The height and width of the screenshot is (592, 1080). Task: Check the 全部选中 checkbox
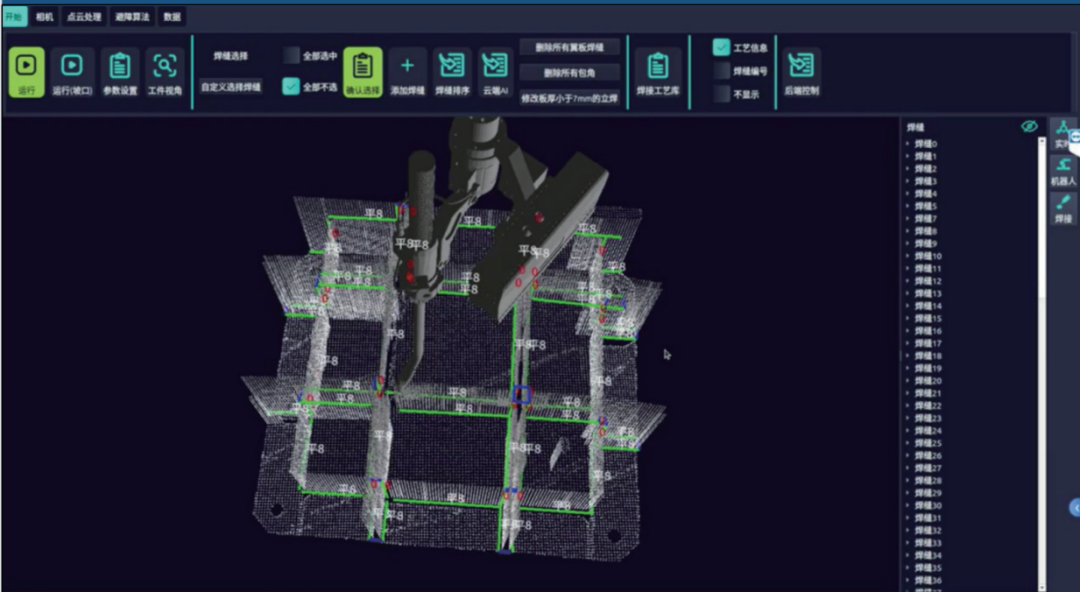291,55
